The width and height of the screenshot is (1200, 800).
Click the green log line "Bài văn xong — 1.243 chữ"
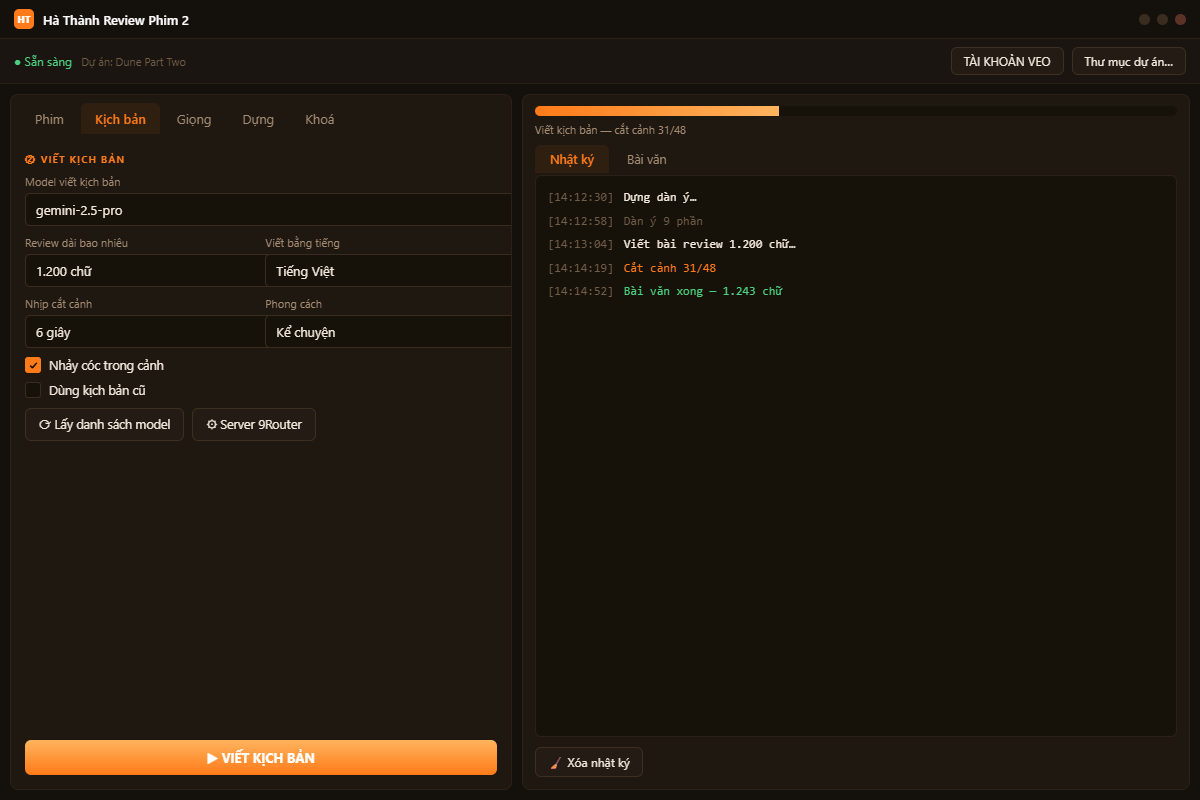[702, 291]
